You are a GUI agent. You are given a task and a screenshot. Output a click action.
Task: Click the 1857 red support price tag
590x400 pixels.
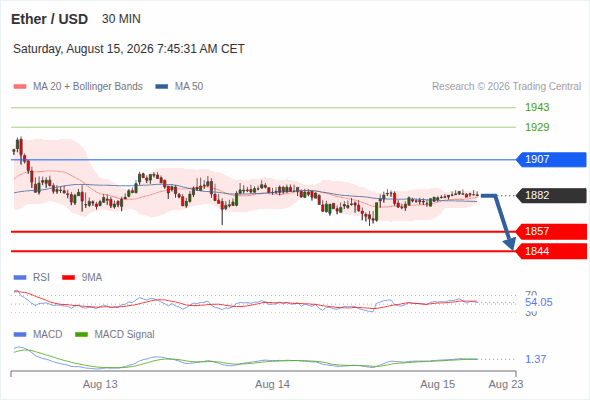point(551,231)
